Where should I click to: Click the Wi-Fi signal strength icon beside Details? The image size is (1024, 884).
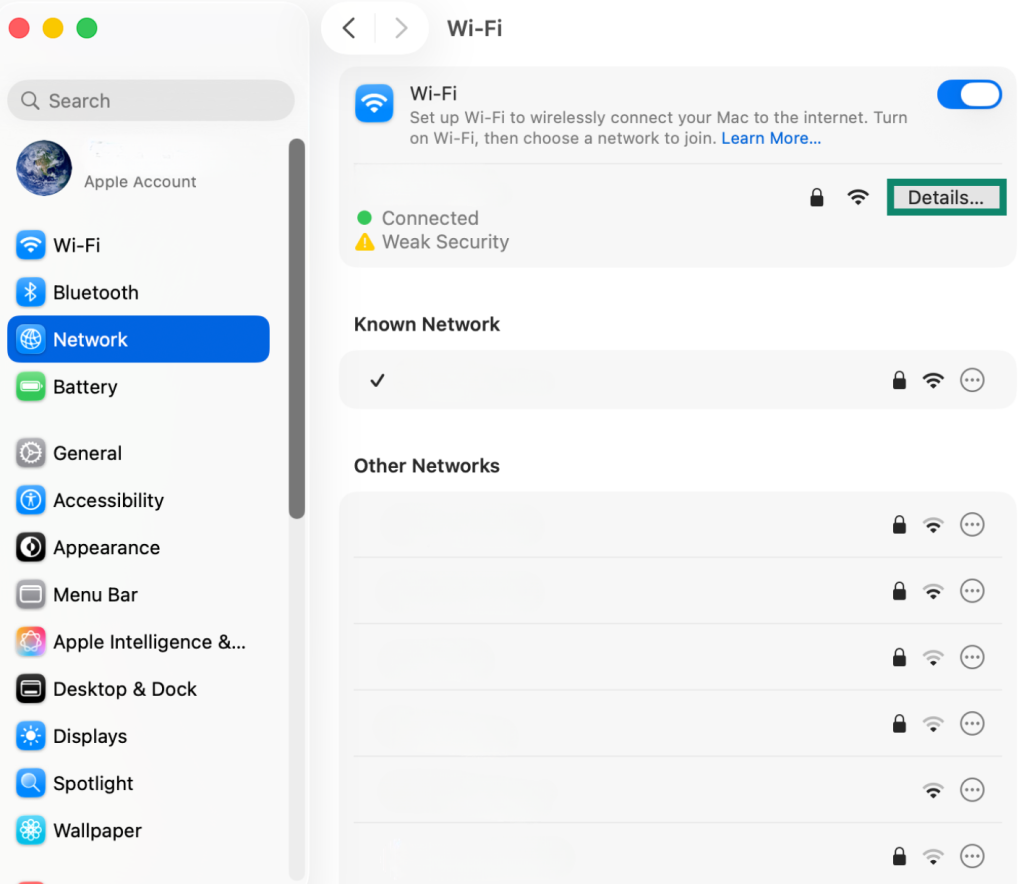point(858,197)
